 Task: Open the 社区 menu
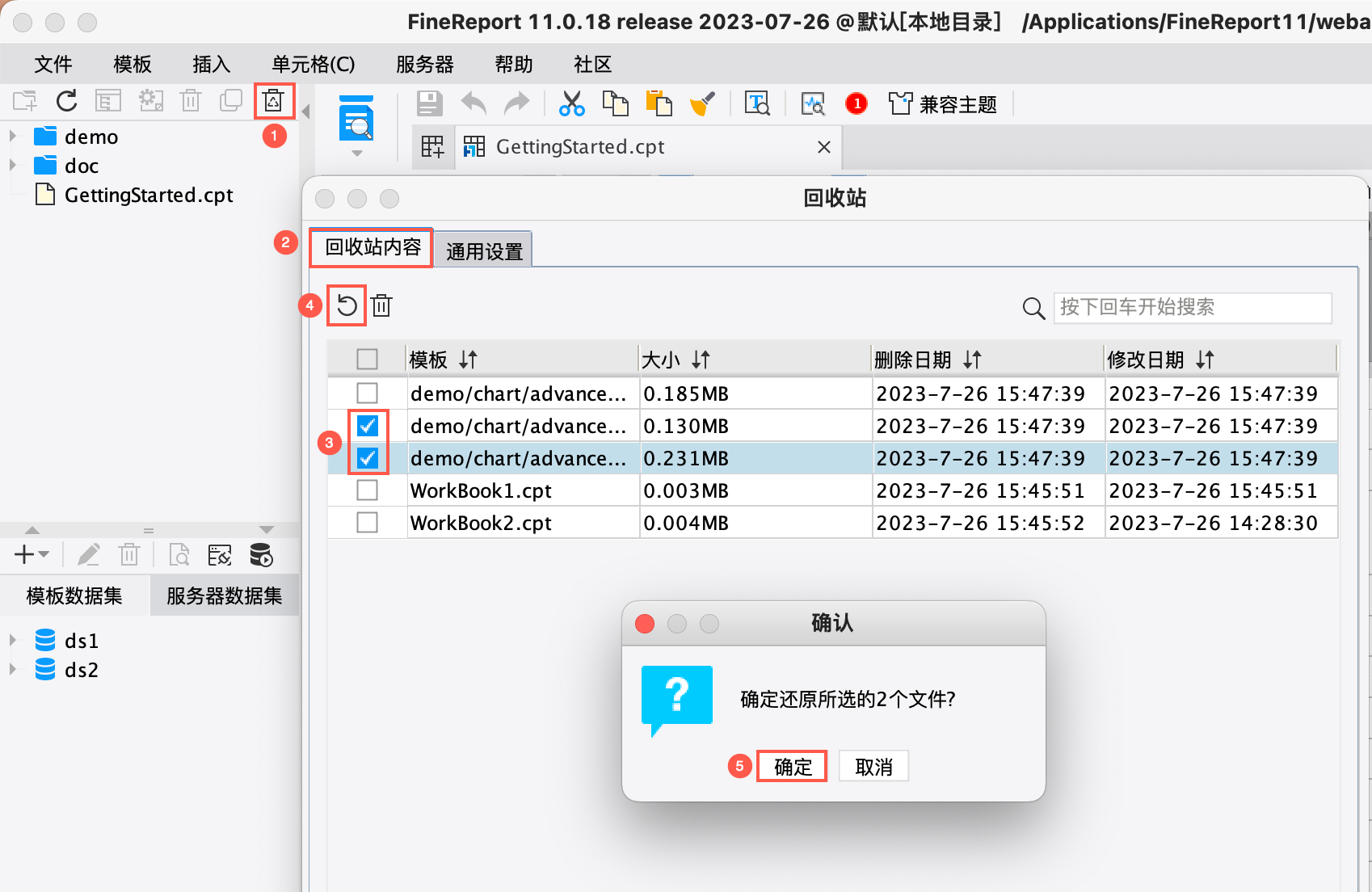[593, 64]
